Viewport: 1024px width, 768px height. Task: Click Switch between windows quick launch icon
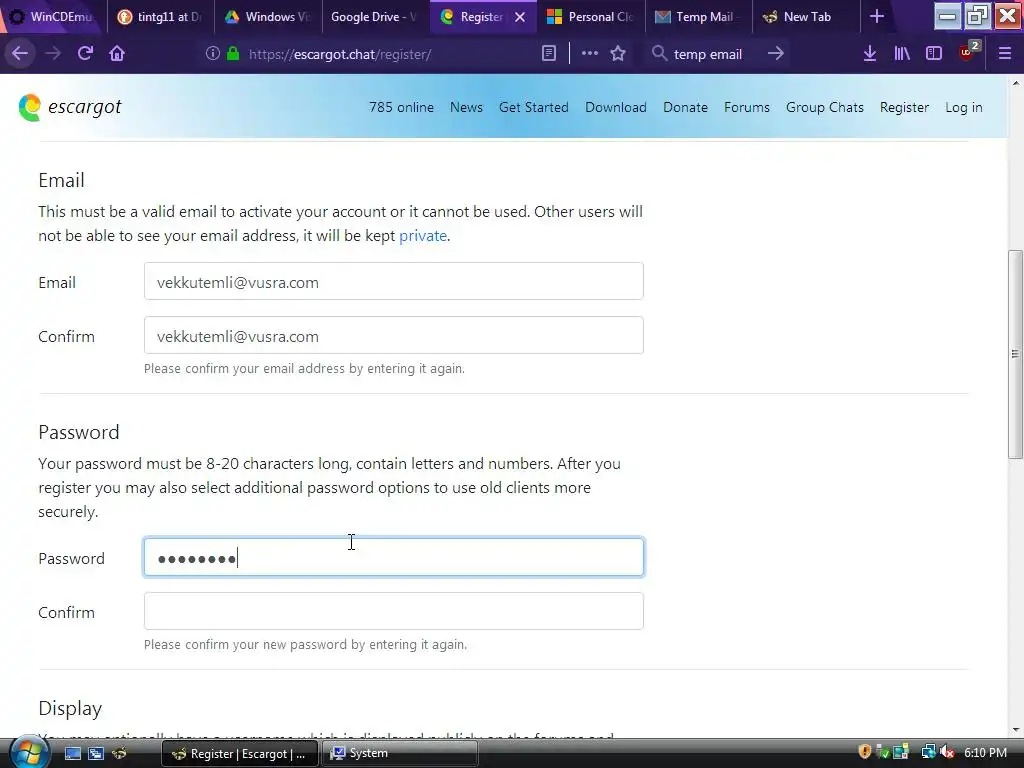click(x=96, y=754)
